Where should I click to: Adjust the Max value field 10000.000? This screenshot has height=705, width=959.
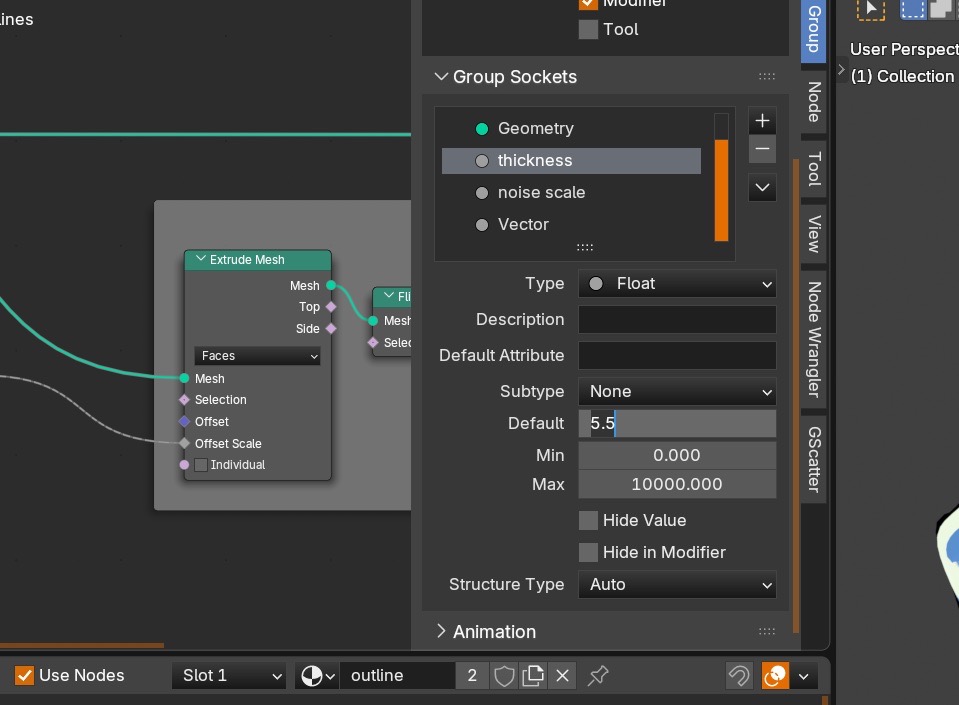[x=677, y=484]
